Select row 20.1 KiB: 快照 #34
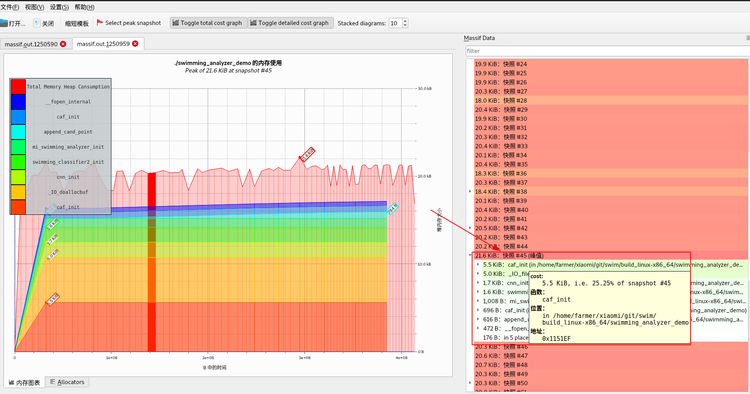The height and width of the screenshot is (394, 750). click(x=610, y=155)
